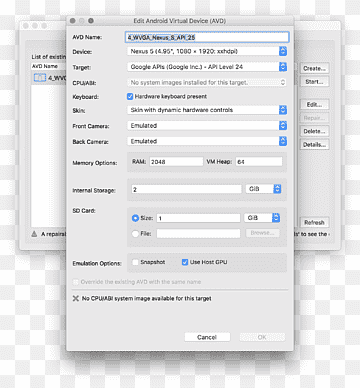The height and width of the screenshot is (388, 360).
Task: Click the Browse... button
Action: (x=262, y=233)
